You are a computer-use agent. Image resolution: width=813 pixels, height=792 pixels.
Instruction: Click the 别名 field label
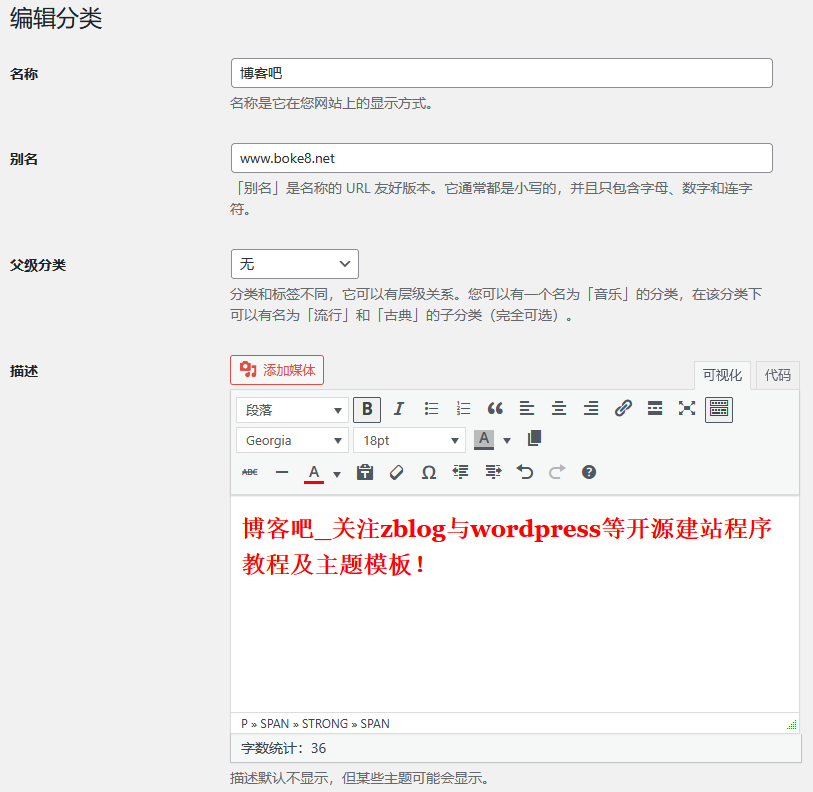tap(24, 159)
